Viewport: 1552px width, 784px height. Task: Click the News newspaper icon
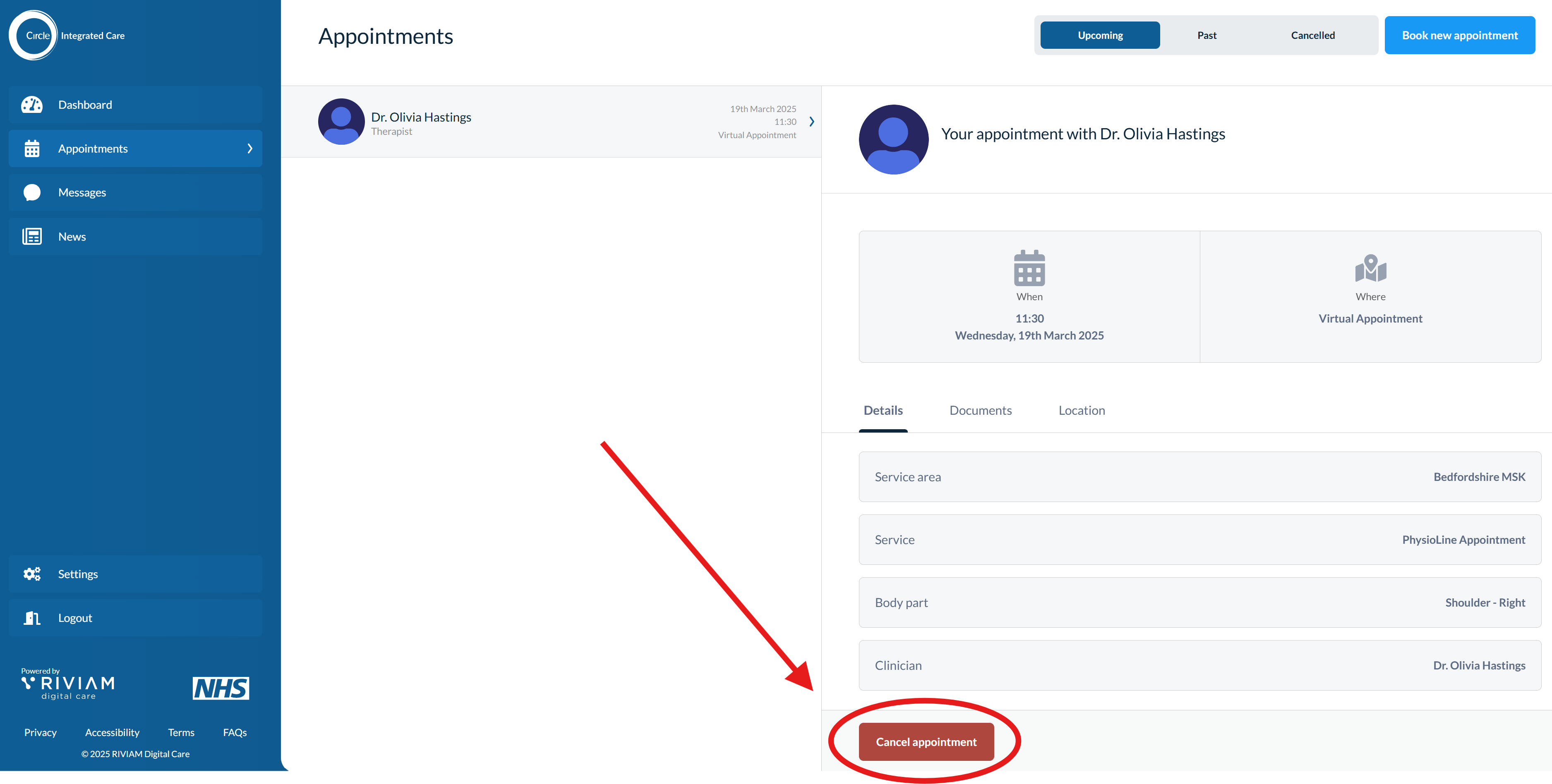coord(32,237)
